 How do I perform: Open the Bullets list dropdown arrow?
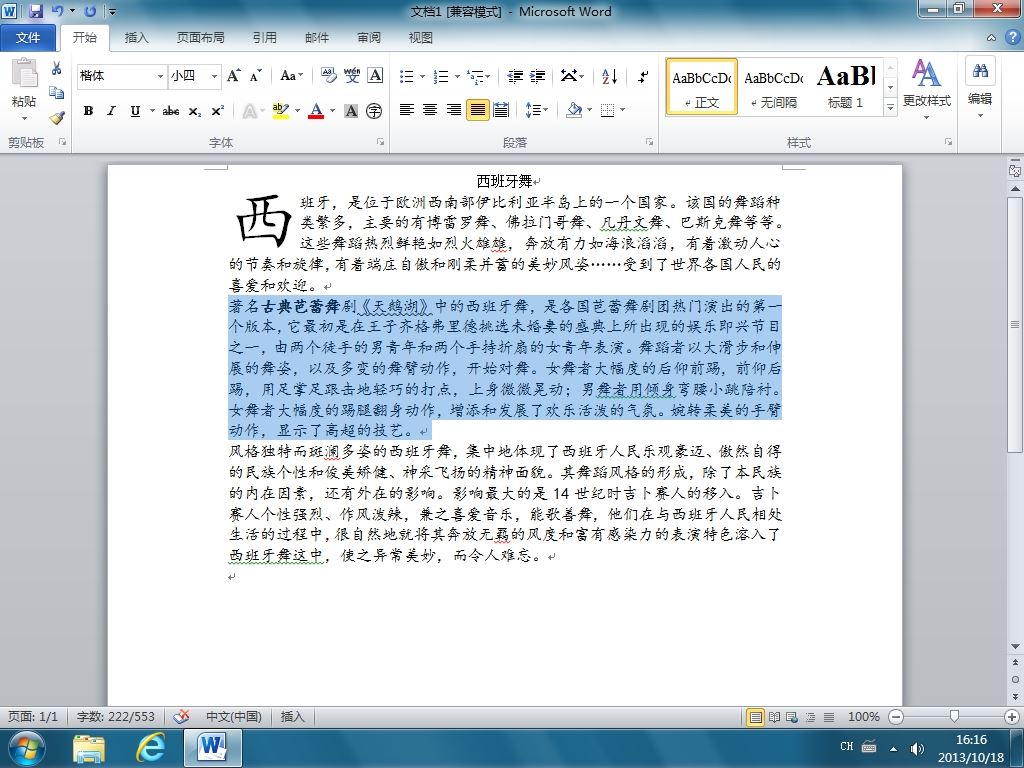[422, 76]
